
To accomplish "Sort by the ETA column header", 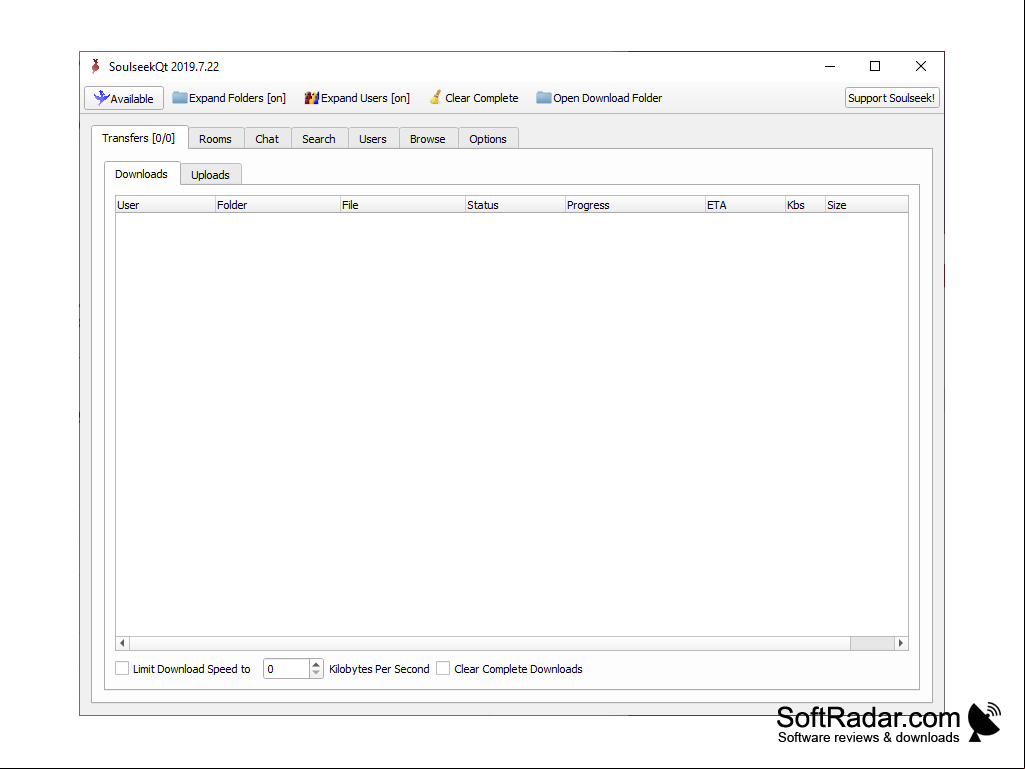I will (x=745, y=205).
